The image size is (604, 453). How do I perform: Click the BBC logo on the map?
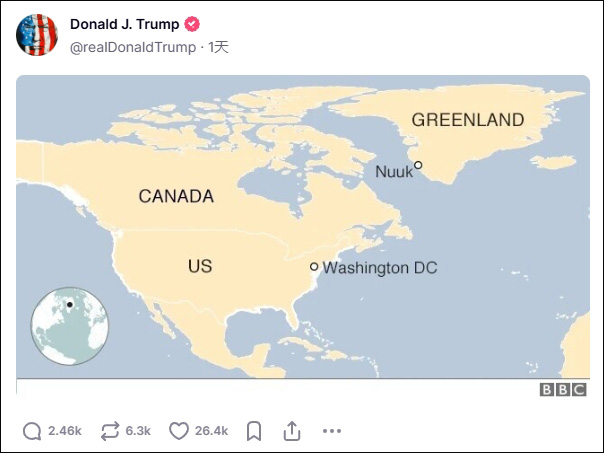click(x=563, y=390)
